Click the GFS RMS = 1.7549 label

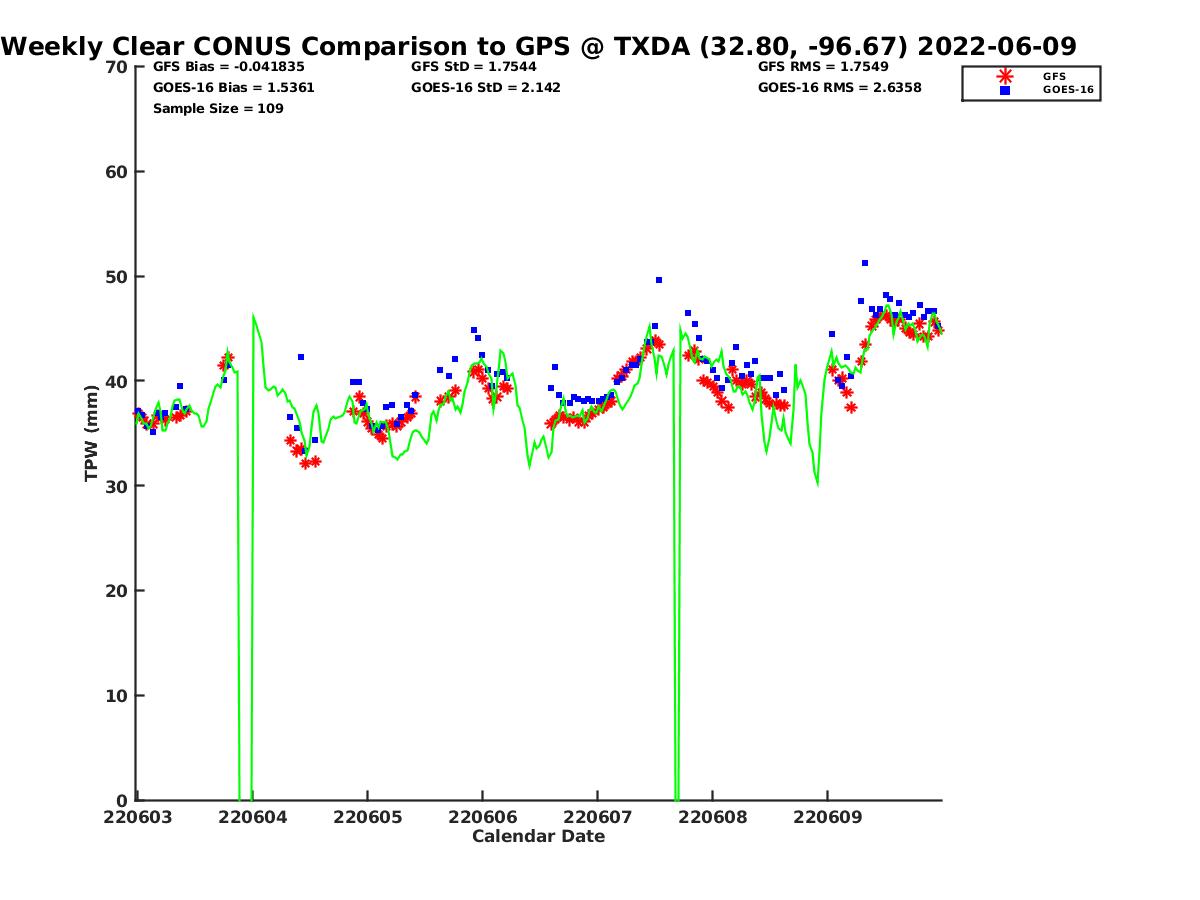click(x=823, y=67)
